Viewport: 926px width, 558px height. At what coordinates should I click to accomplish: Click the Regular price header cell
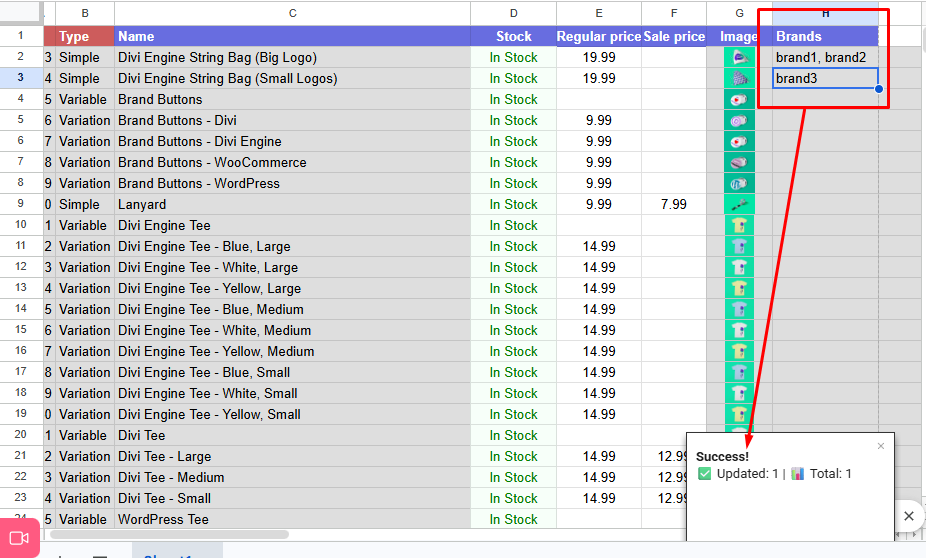[x=599, y=37]
